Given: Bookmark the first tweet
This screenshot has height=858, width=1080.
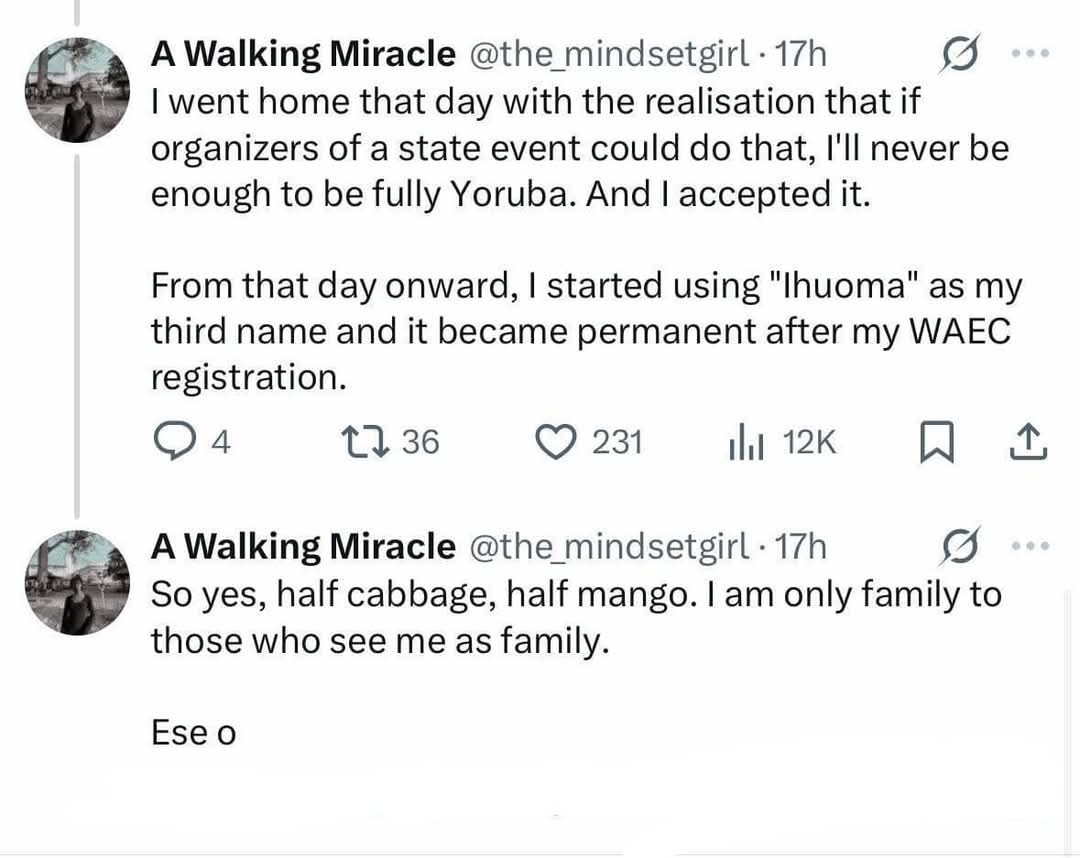Looking at the screenshot, I should 932,441.
